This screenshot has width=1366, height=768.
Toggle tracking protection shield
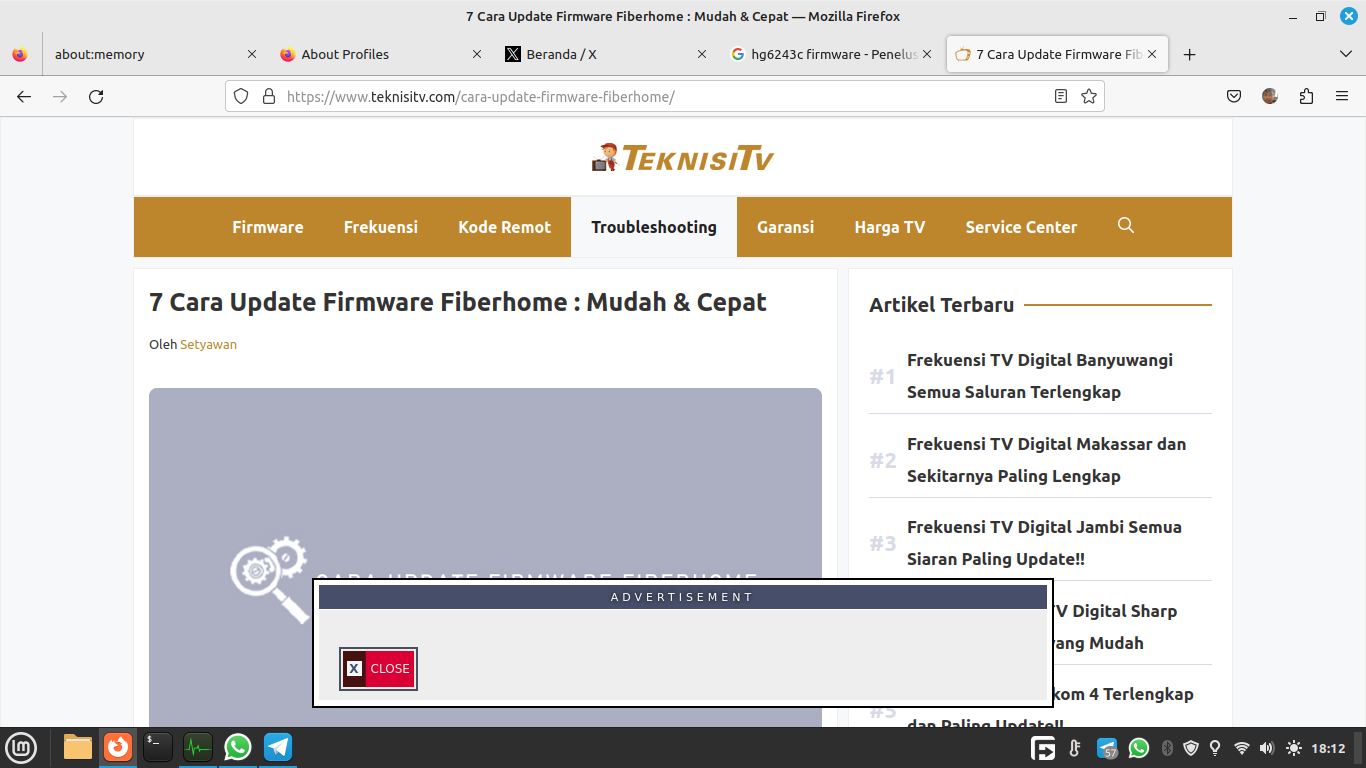[x=240, y=96]
